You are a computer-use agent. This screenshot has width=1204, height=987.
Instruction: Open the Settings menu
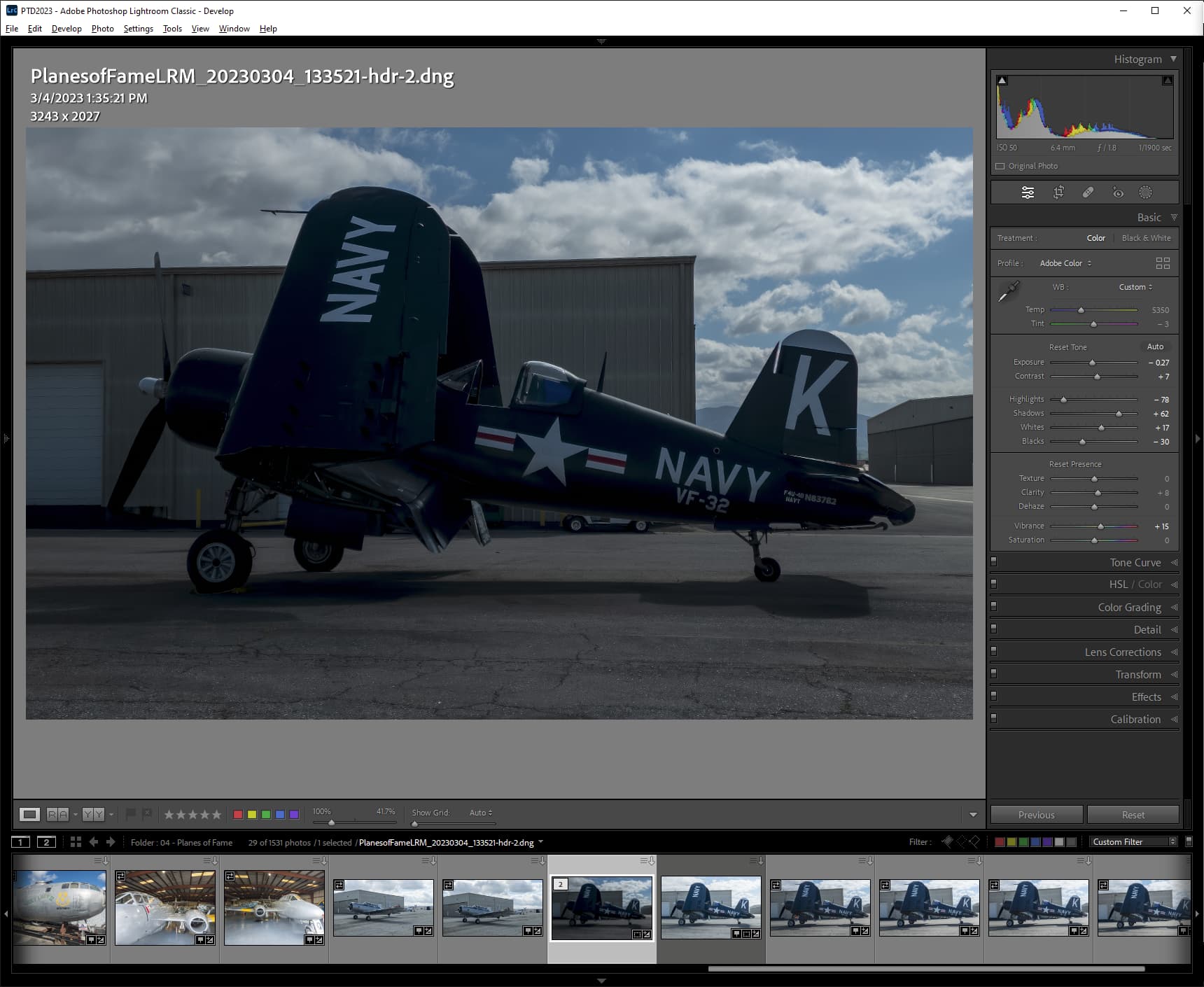[138, 29]
